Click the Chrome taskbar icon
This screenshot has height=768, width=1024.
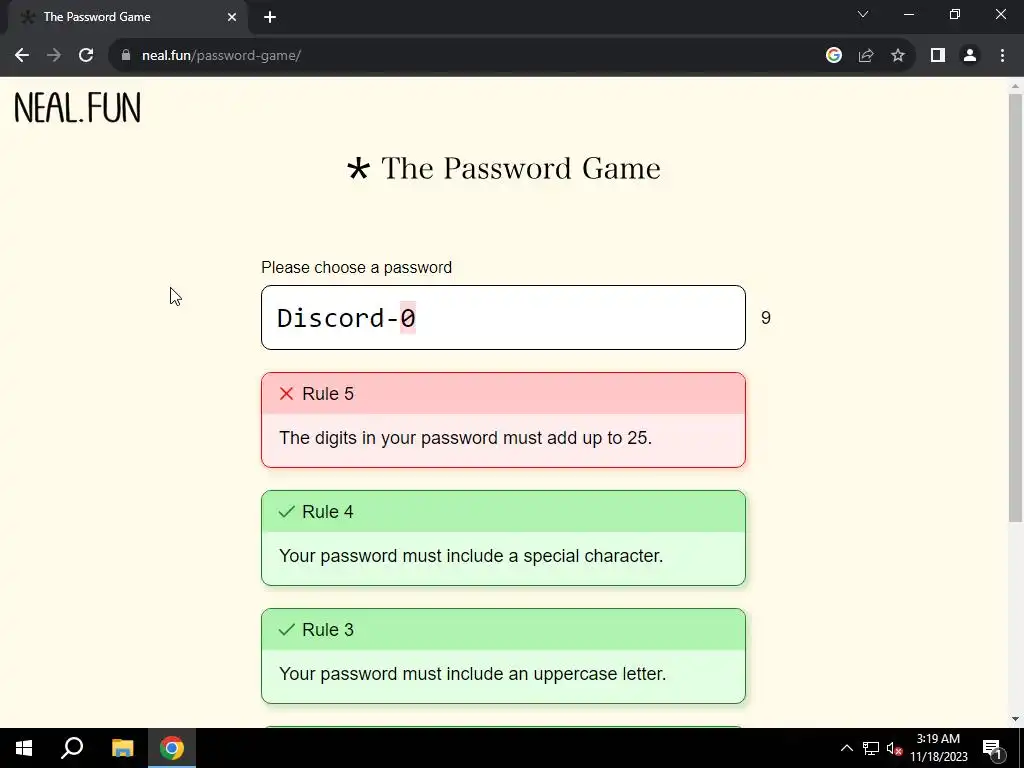(172, 748)
